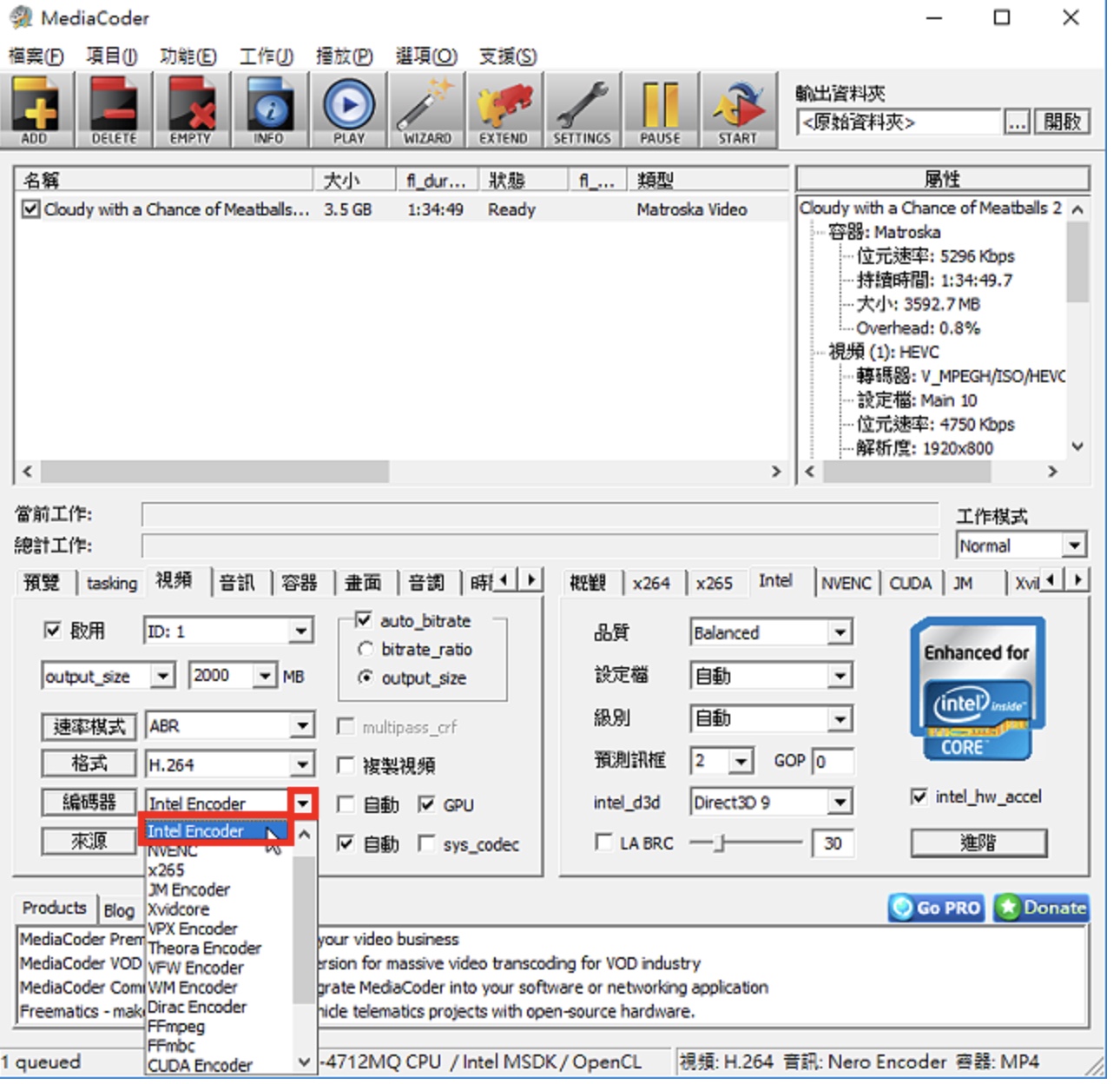Click the browse button next to output folder

[x=1016, y=122]
